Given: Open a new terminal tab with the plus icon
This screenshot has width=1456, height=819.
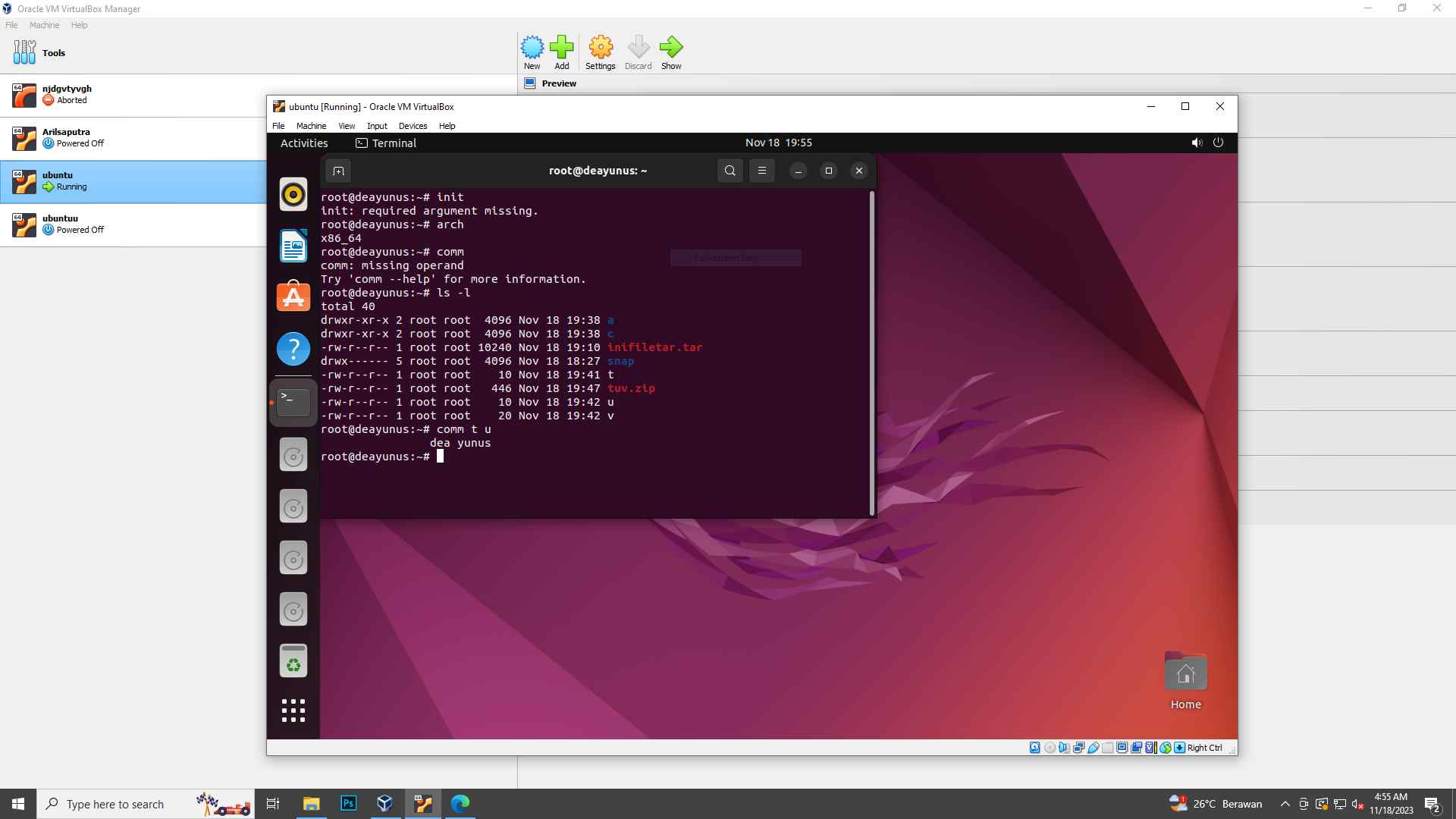Looking at the screenshot, I should [x=338, y=171].
